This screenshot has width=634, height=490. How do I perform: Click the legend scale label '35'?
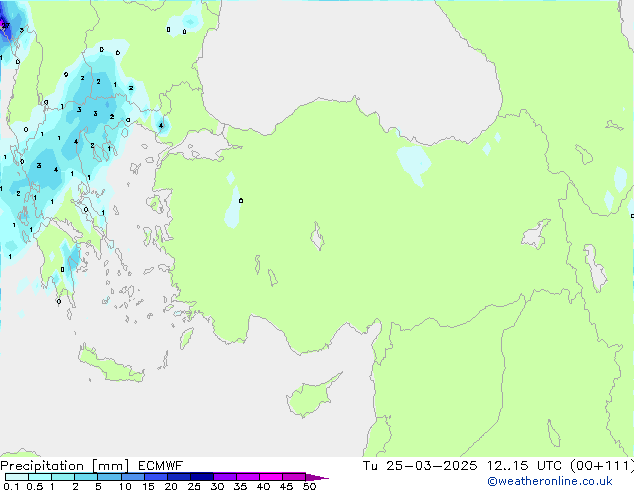click(240, 486)
